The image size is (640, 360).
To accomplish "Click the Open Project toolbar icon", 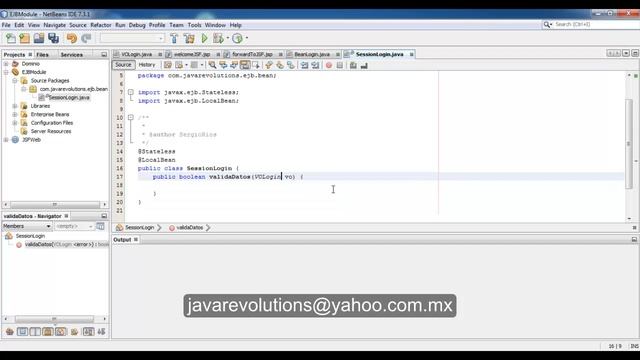I will [x=39, y=38].
